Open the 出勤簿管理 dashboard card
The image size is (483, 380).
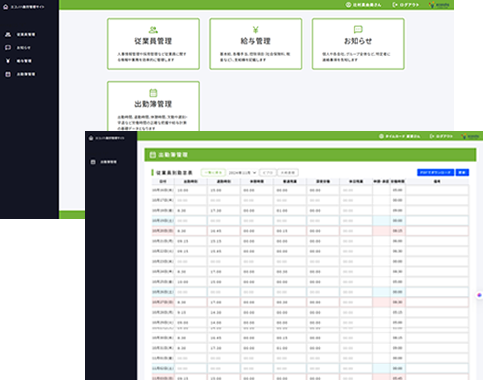tap(153, 106)
